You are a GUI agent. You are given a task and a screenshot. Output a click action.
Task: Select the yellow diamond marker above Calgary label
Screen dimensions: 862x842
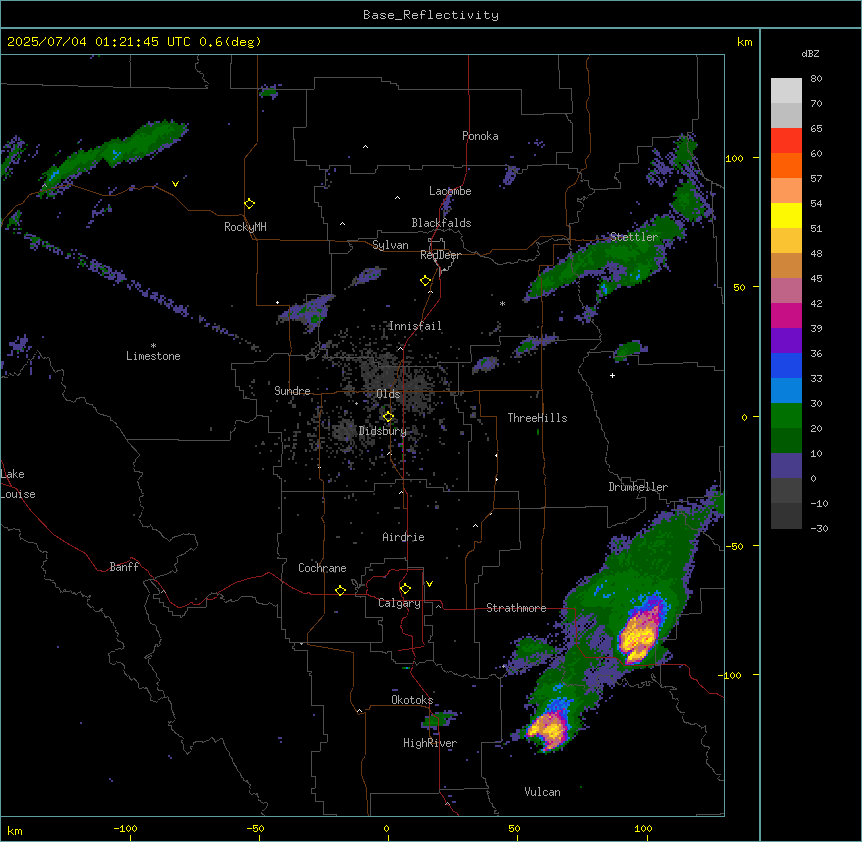tap(405, 588)
